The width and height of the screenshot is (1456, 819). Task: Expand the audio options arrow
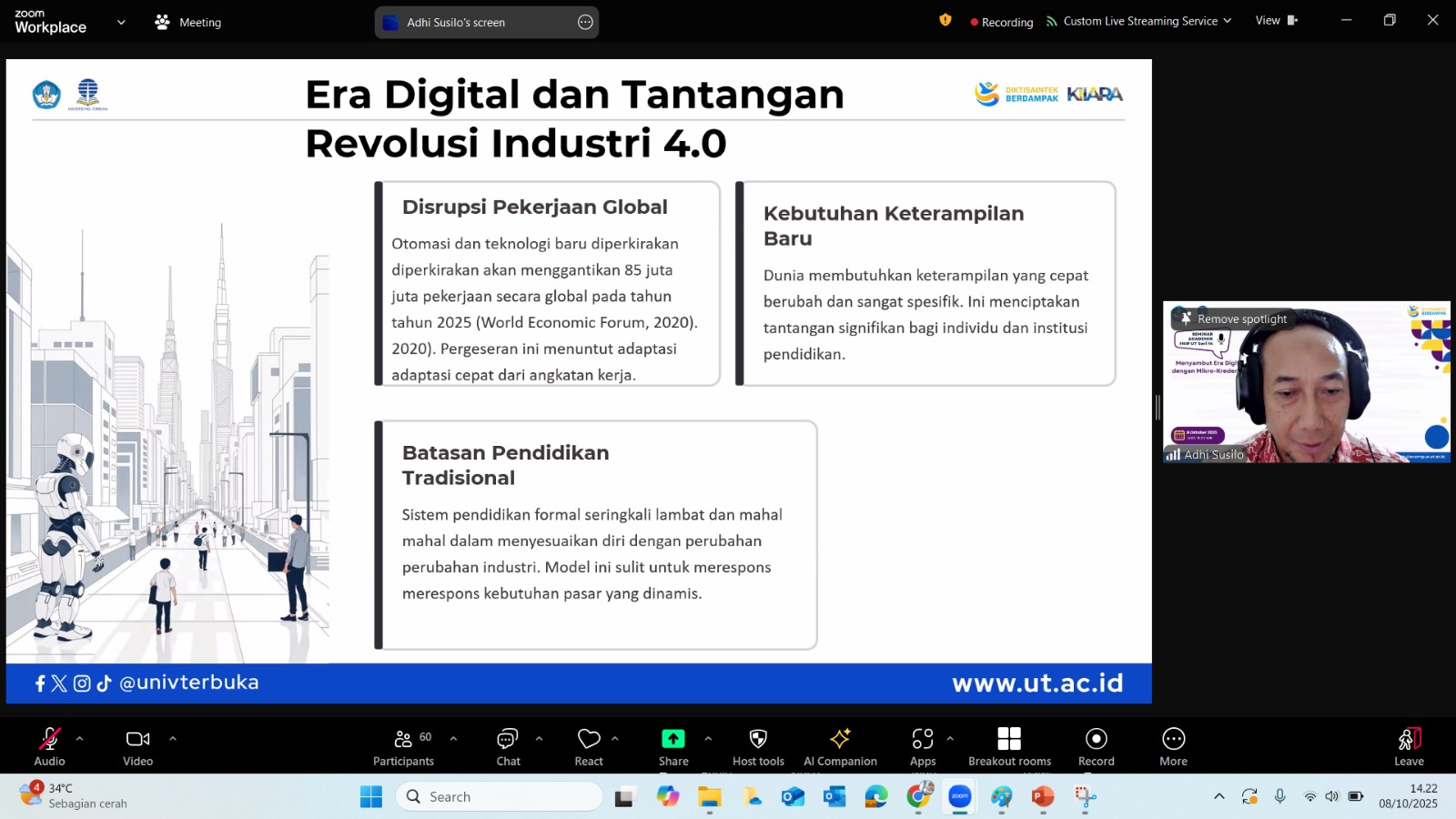click(80, 739)
